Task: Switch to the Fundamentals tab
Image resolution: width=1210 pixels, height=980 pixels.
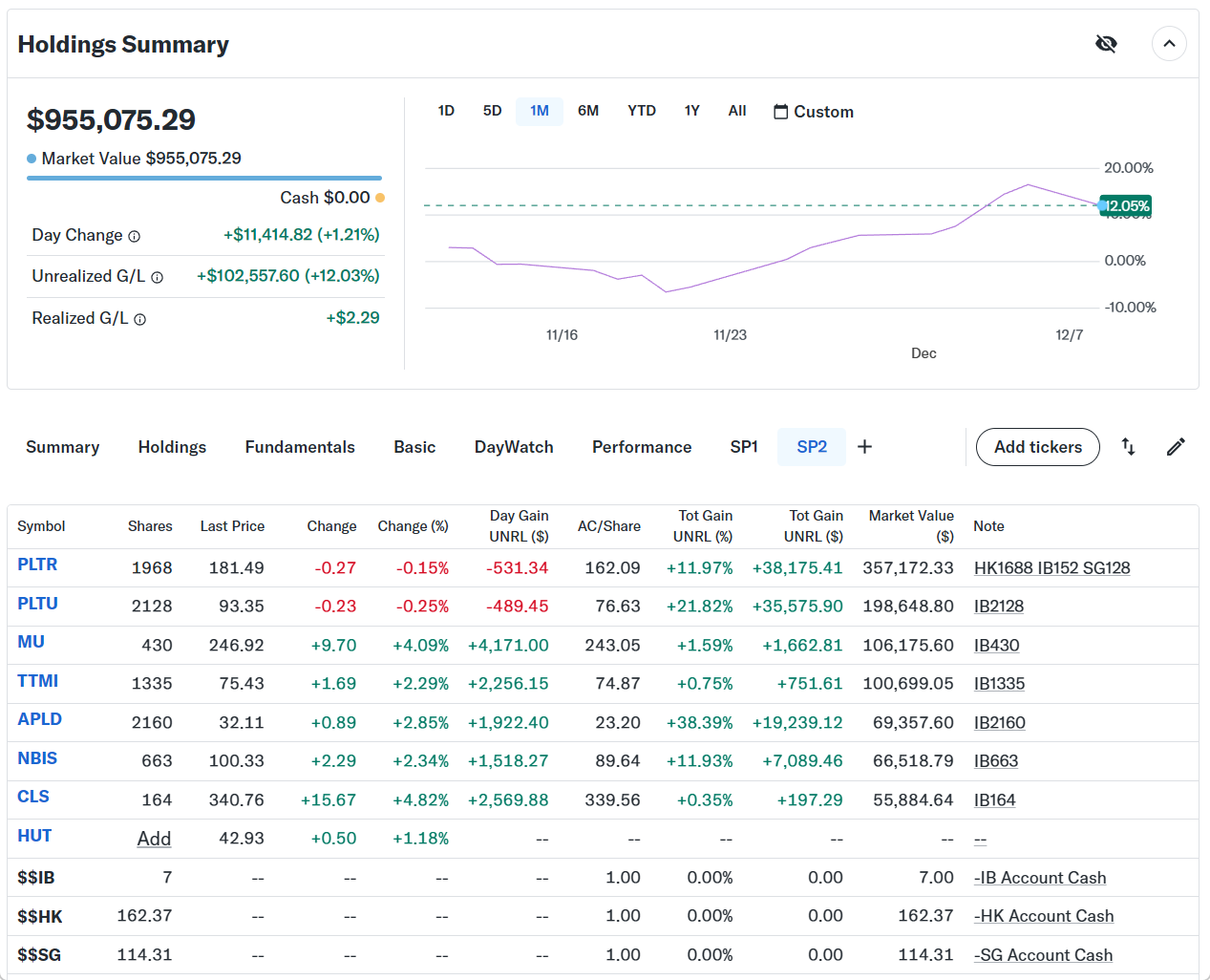Action: [300, 447]
